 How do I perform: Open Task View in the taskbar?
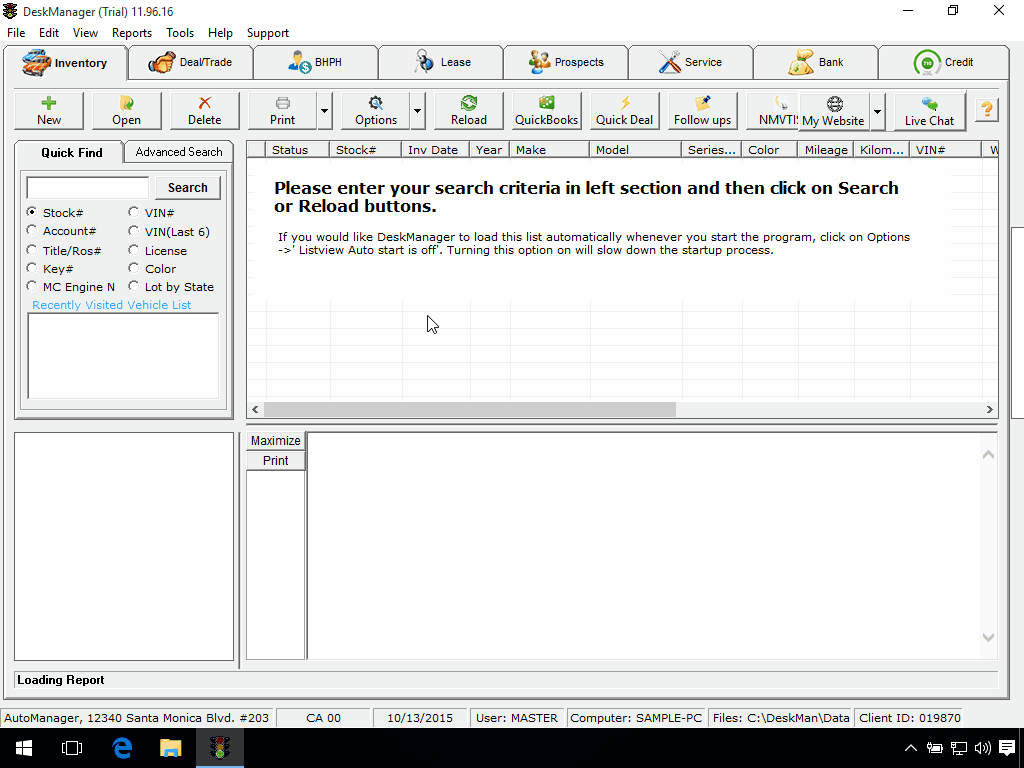coord(72,748)
